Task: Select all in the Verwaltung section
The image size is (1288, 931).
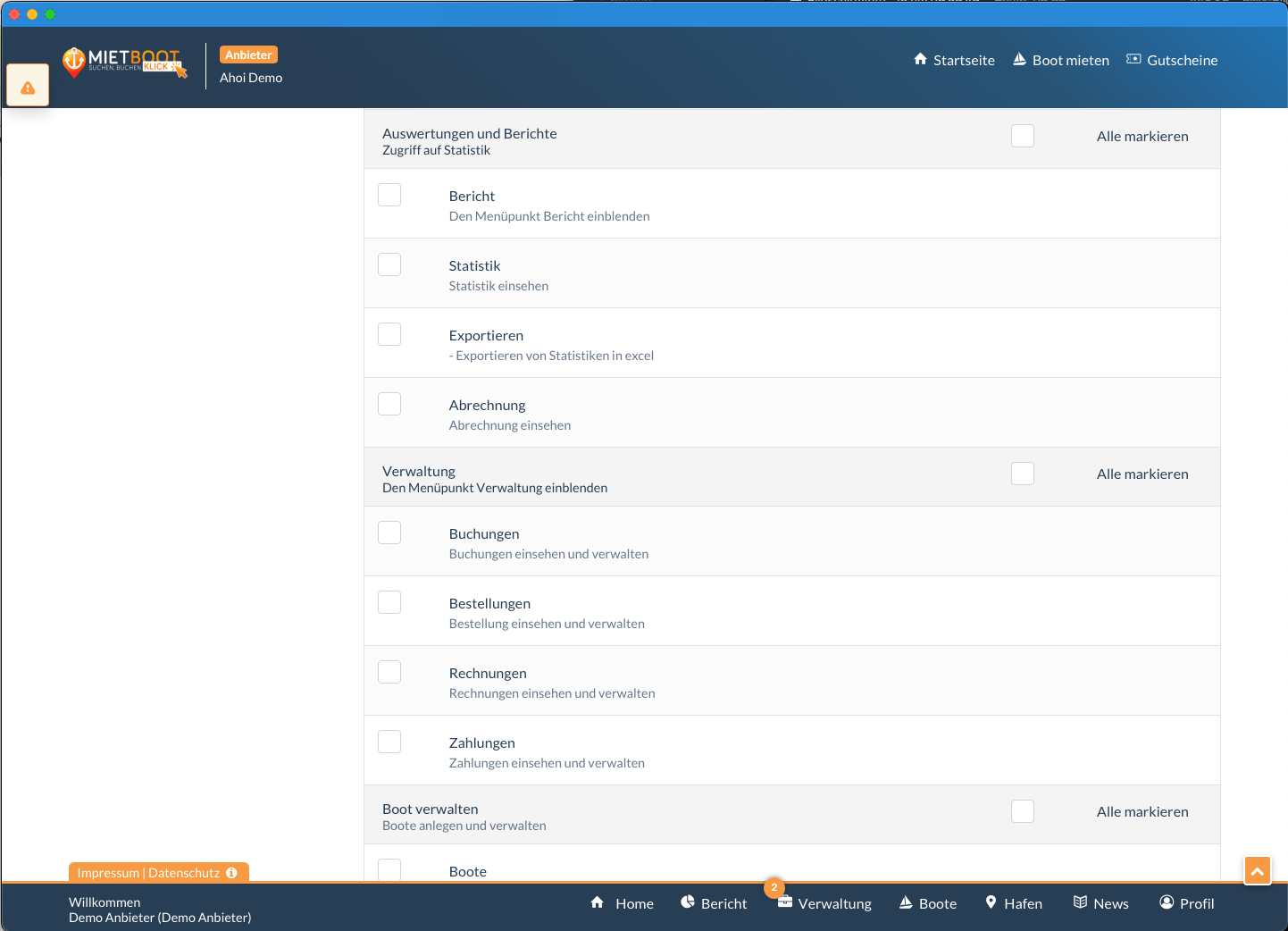Action: point(1023,474)
